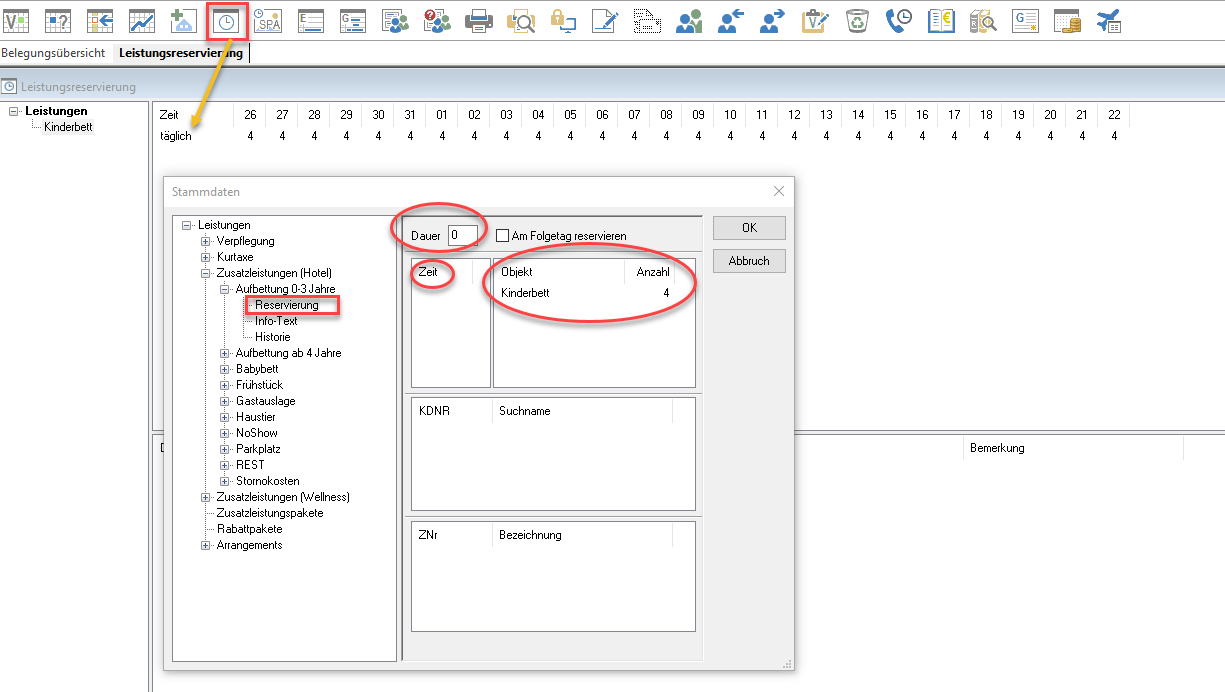Open the clock Leistungsreservierung toolbar icon

pos(227,21)
